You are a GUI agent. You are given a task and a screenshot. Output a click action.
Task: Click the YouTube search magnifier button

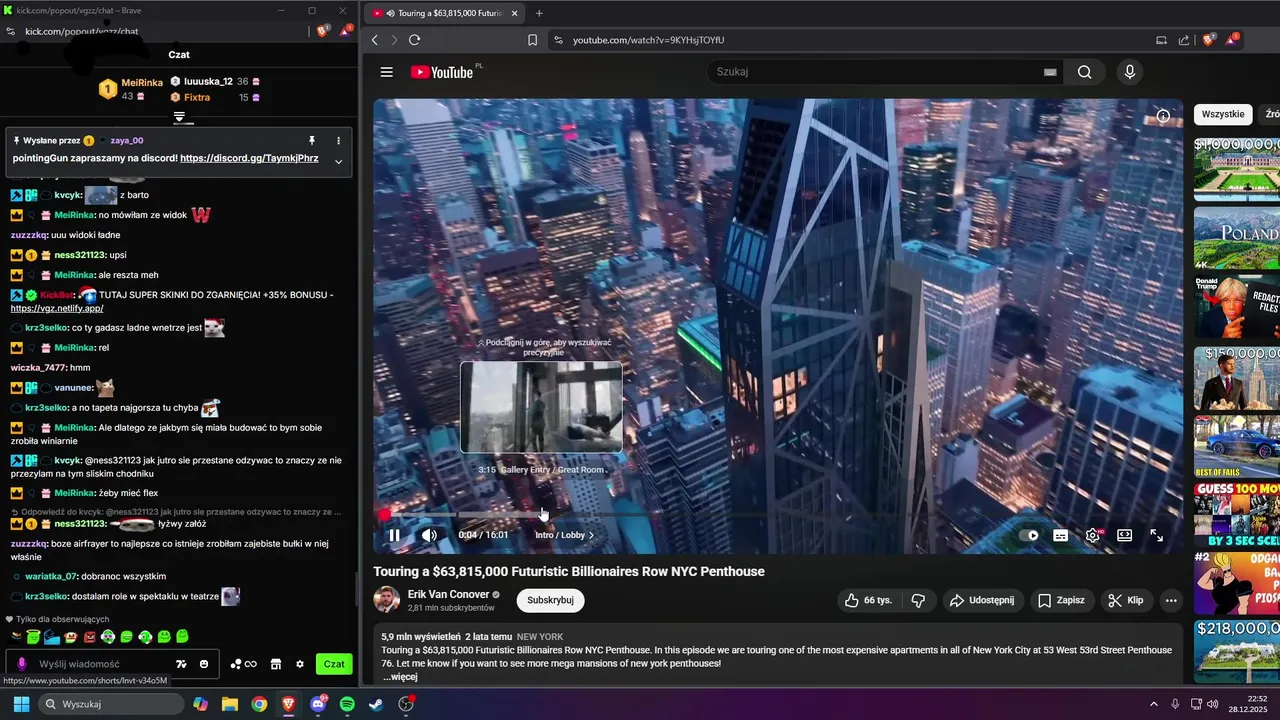(x=1084, y=72)
